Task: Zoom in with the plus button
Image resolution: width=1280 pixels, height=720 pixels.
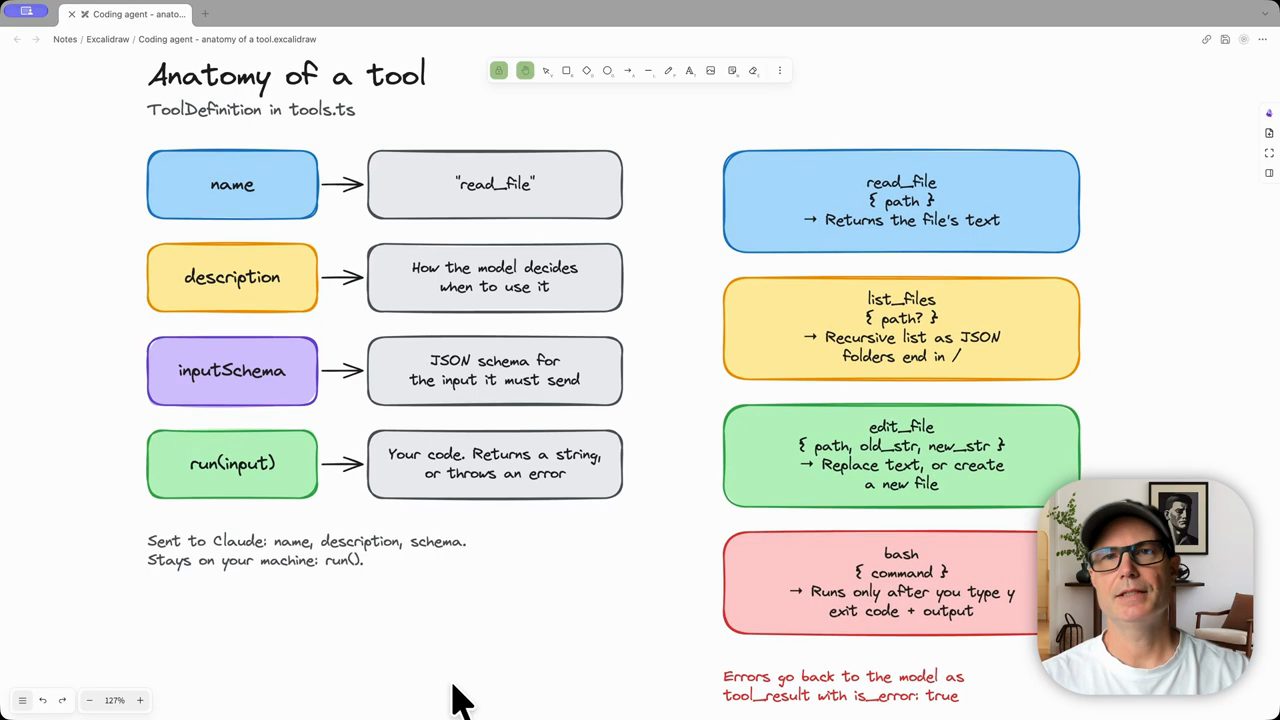Action: pos(140,700)
